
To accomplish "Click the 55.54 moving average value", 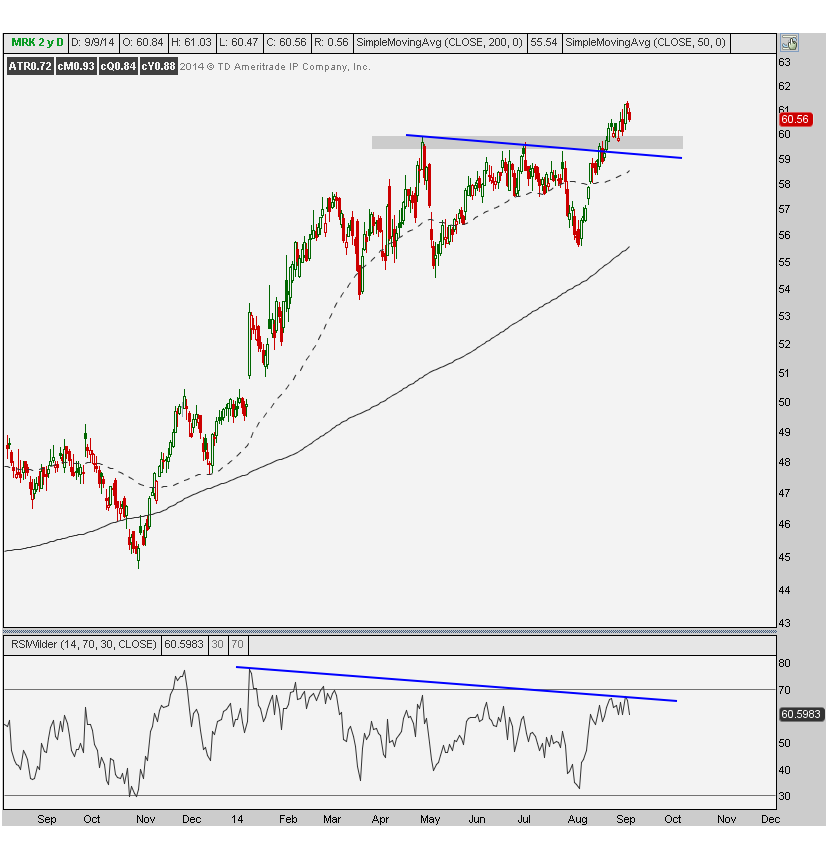I will click(544, 42).
